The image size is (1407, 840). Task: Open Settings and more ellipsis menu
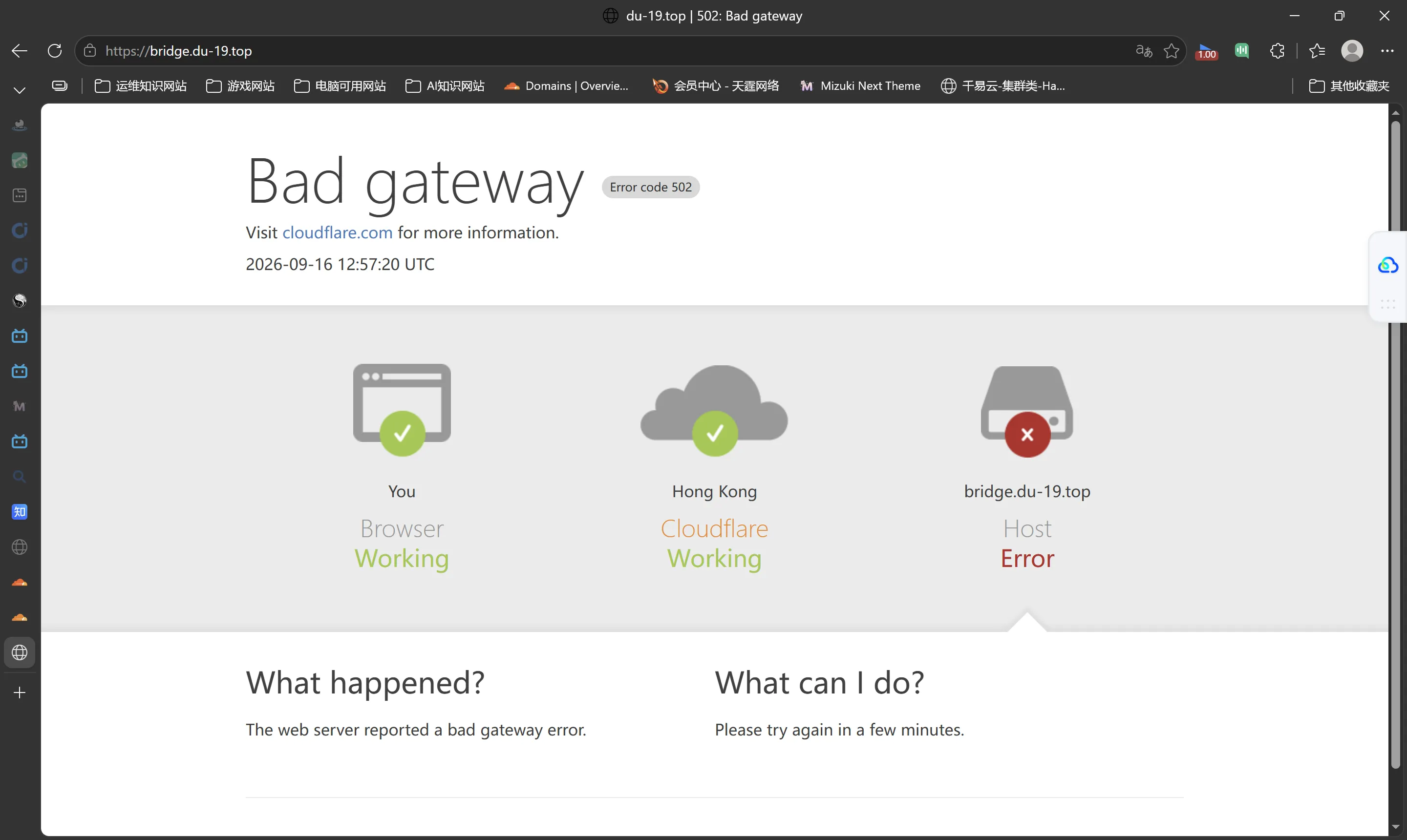tap(1387, 51)
